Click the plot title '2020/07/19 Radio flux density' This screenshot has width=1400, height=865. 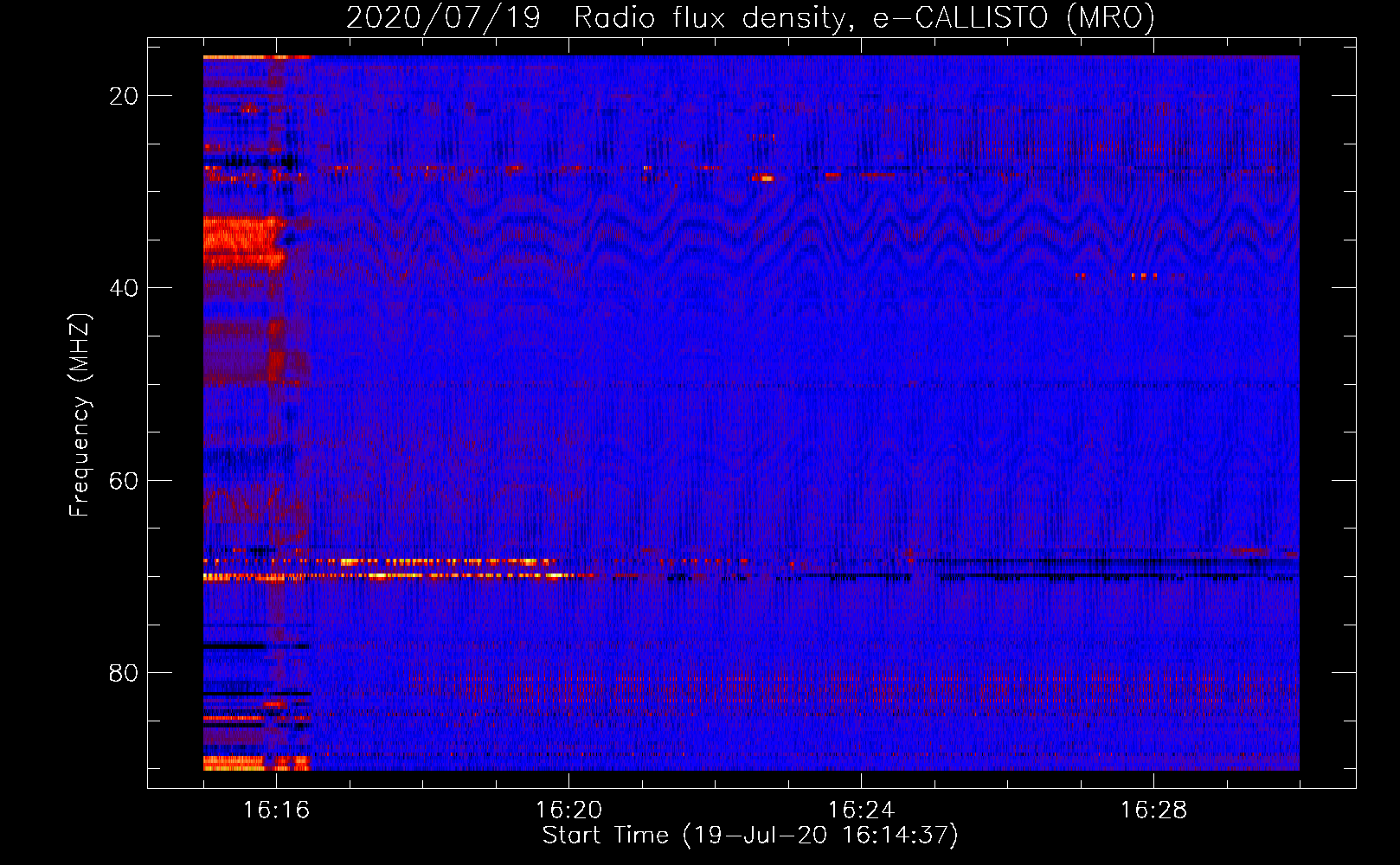(x=750, y=17)
